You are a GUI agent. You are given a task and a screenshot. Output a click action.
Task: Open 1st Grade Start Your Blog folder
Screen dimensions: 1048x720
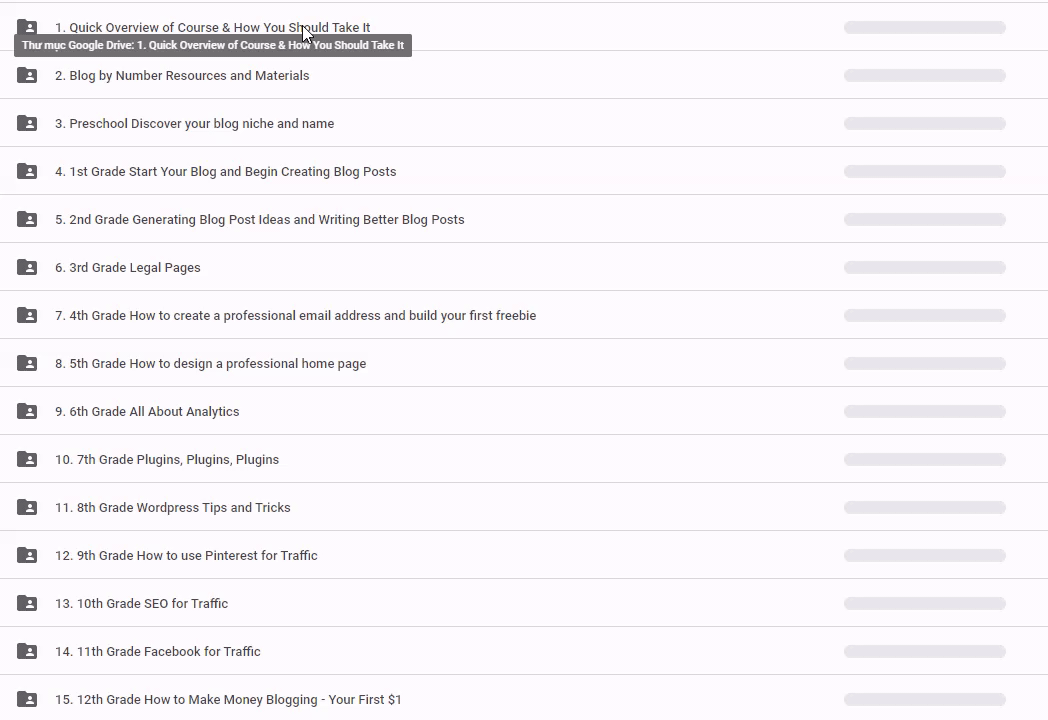pyautogui.click(x=225, y=171)
